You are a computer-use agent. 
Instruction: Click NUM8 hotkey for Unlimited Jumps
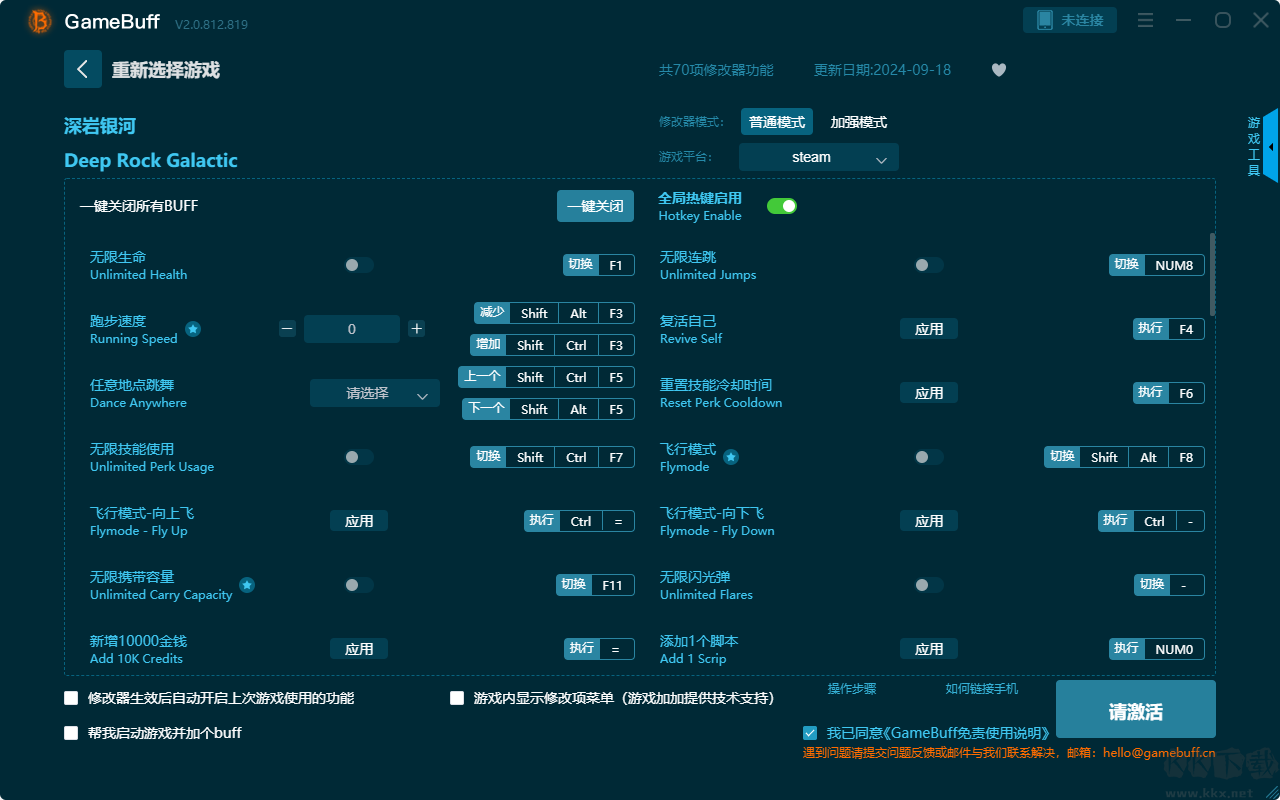point(1174,265)
